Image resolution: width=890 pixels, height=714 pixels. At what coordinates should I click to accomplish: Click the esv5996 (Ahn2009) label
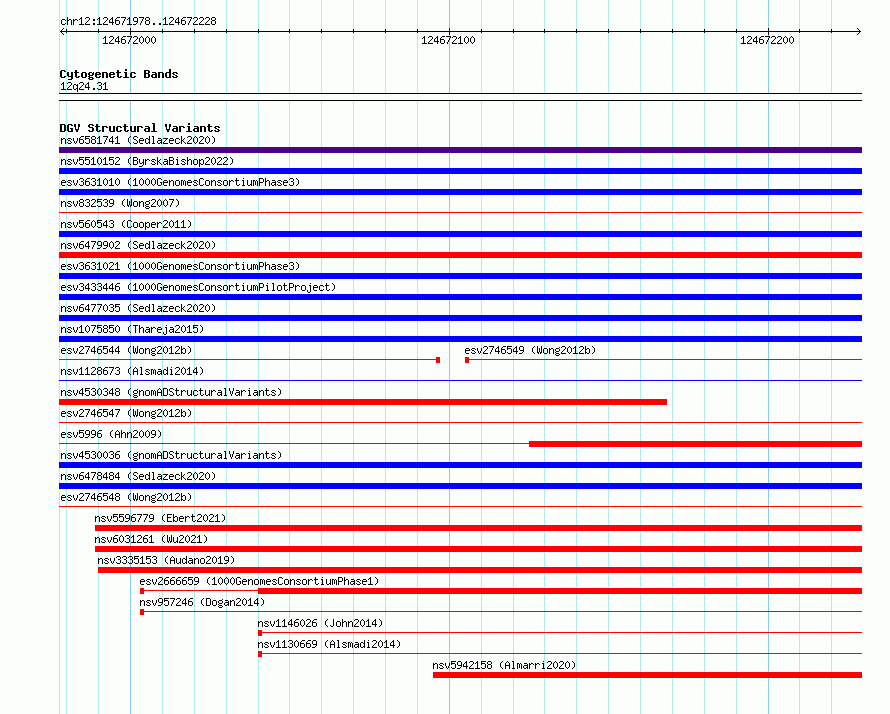click(x=111, y=434)
